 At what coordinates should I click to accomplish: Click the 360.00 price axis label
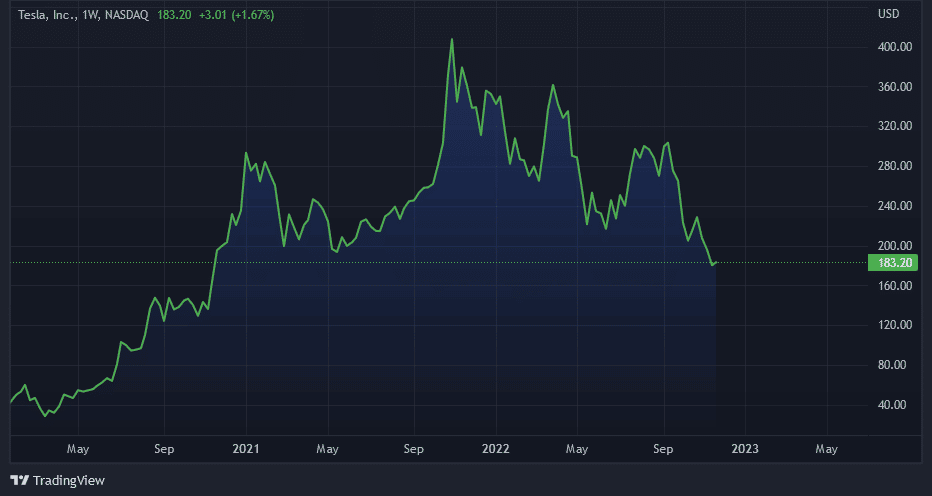(893, 87)
